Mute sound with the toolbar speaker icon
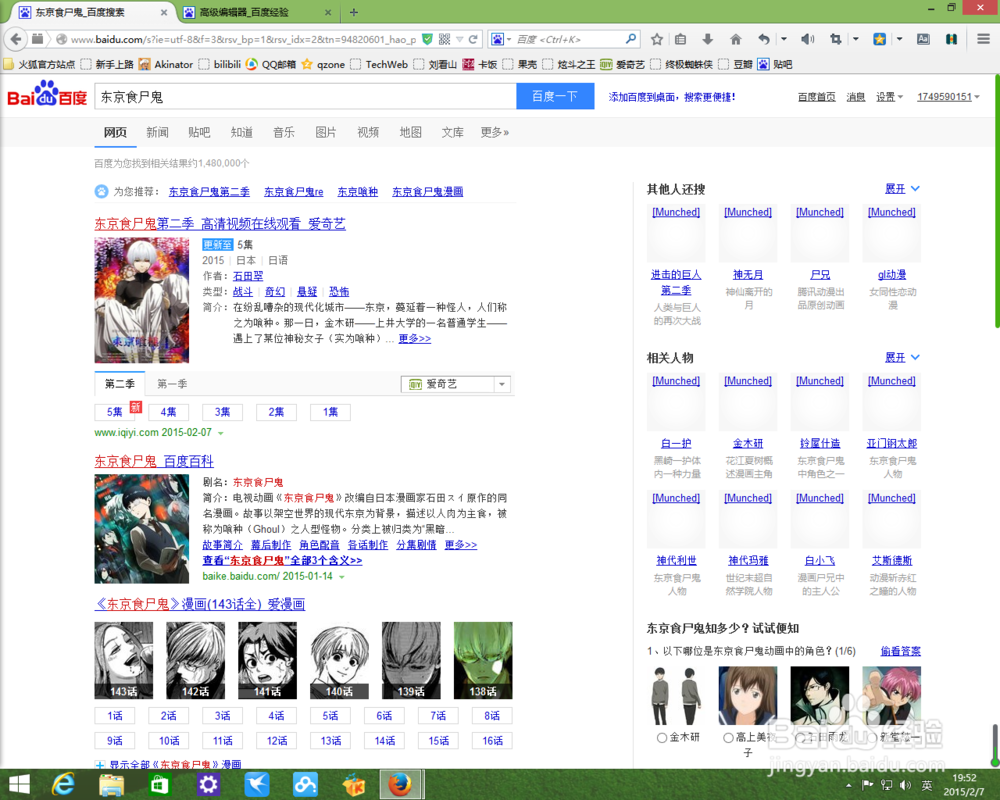 coord(807,40)
